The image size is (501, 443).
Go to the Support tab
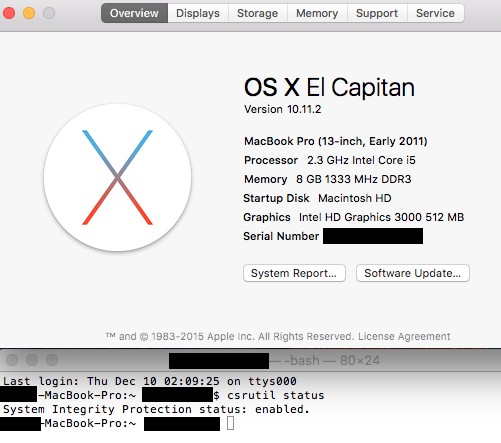pyautogui.click(x=377, y=13)
